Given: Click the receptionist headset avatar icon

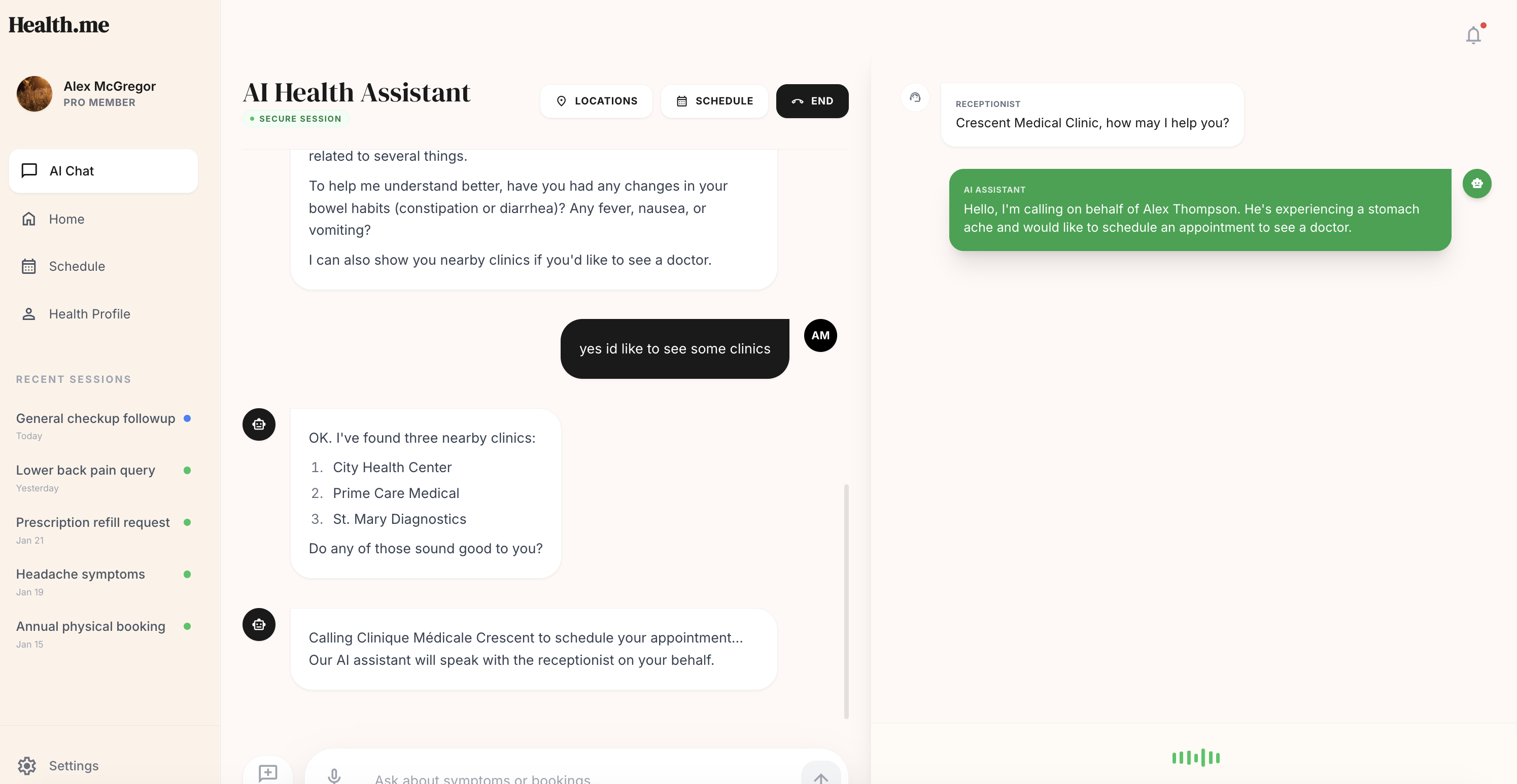Looking at the screenshot, I should tap(915, 97).
